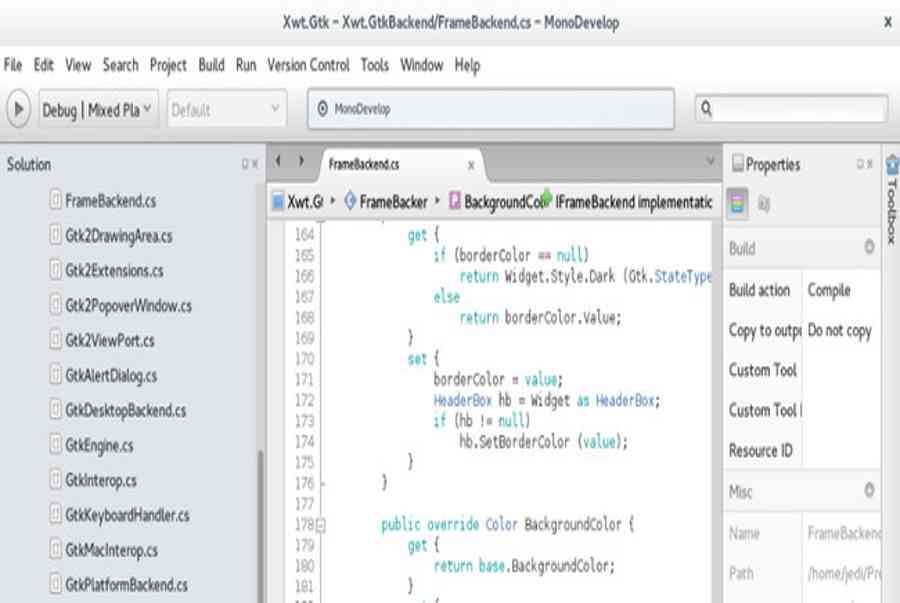Click the code line return borderColor.Value;

click(x=540, y=317)
